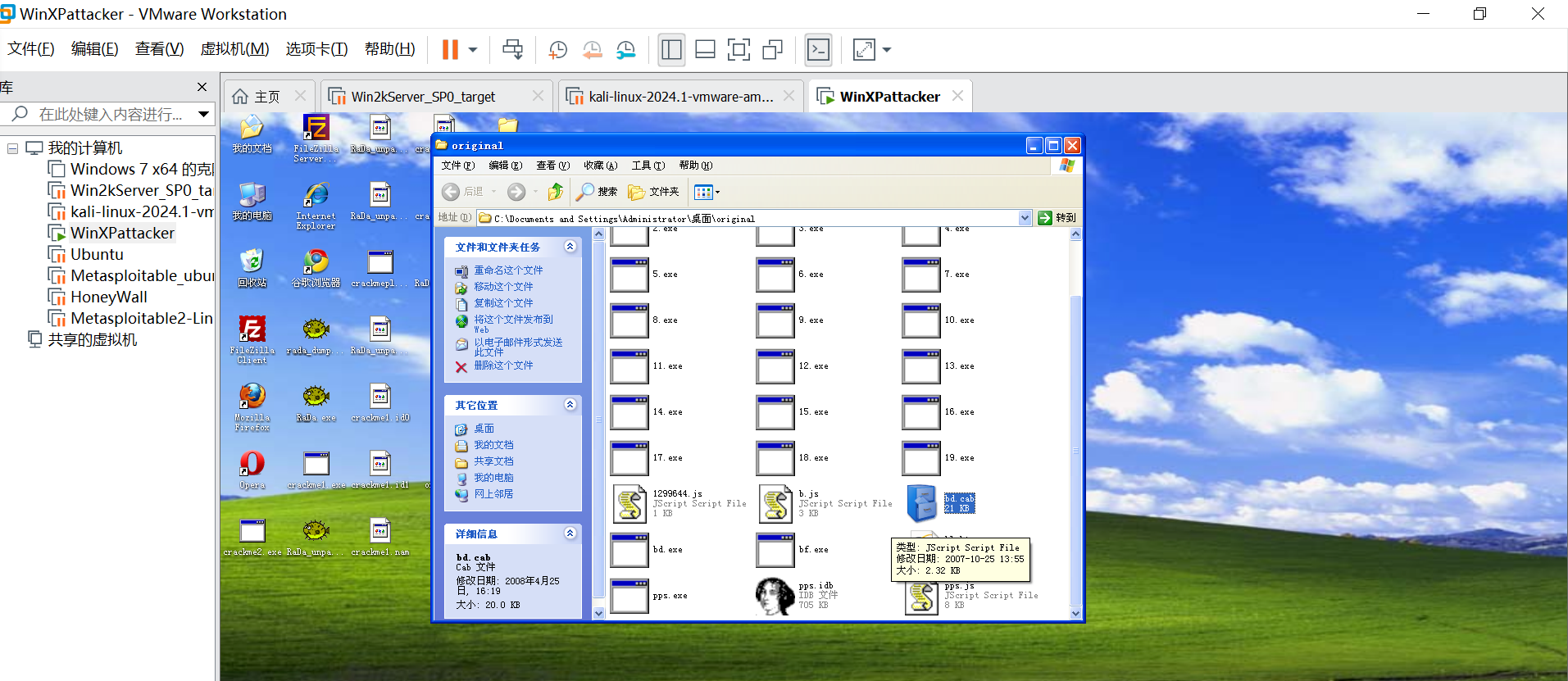This screenshot has width=1568, height=681.
Task: Open the 工具(T) menu in Explorer window
Action: click(x=648, y=166)
